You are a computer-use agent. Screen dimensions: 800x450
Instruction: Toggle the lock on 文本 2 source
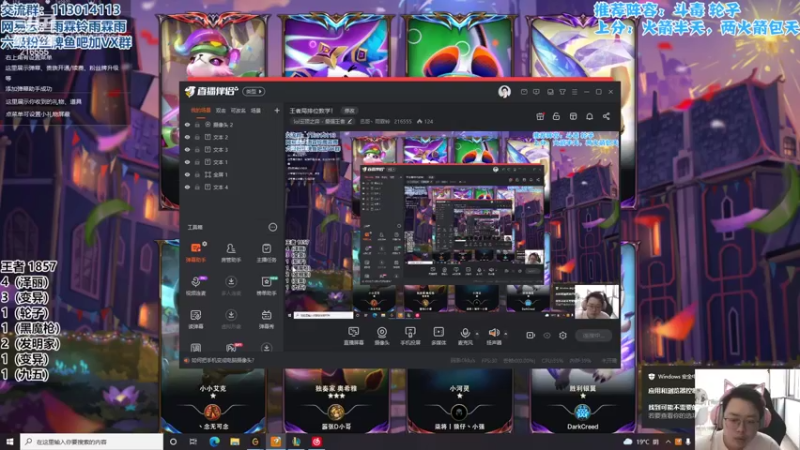pos(197,137)
